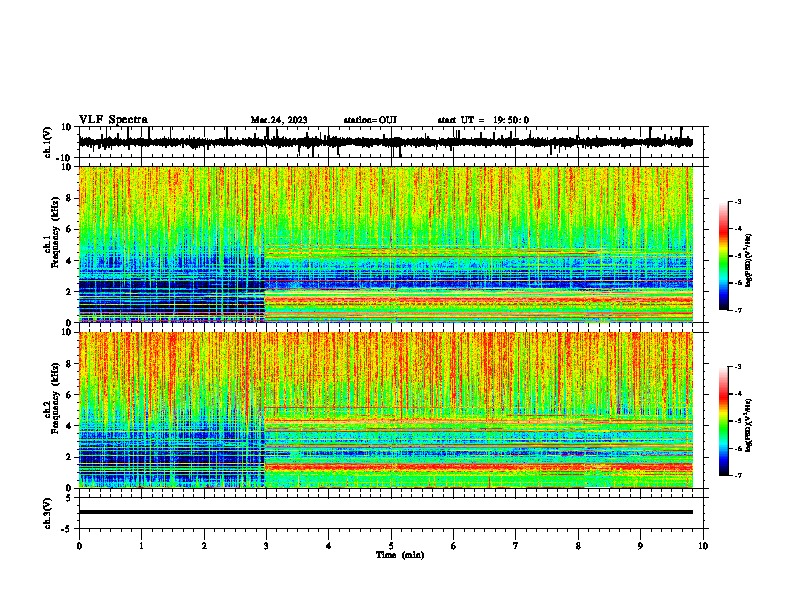Click time axis tick label '5'
Screen dimensions: 792x612
[391, 546]
